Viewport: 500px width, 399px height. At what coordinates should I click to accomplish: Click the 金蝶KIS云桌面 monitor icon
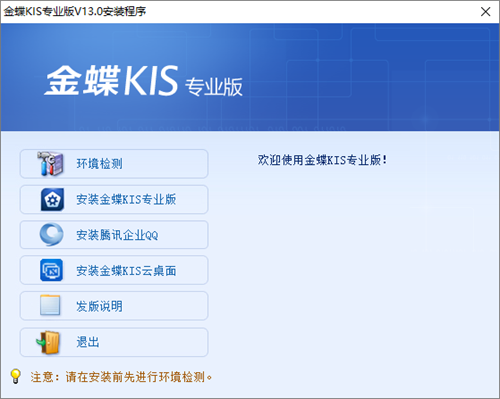pos(51,270)
